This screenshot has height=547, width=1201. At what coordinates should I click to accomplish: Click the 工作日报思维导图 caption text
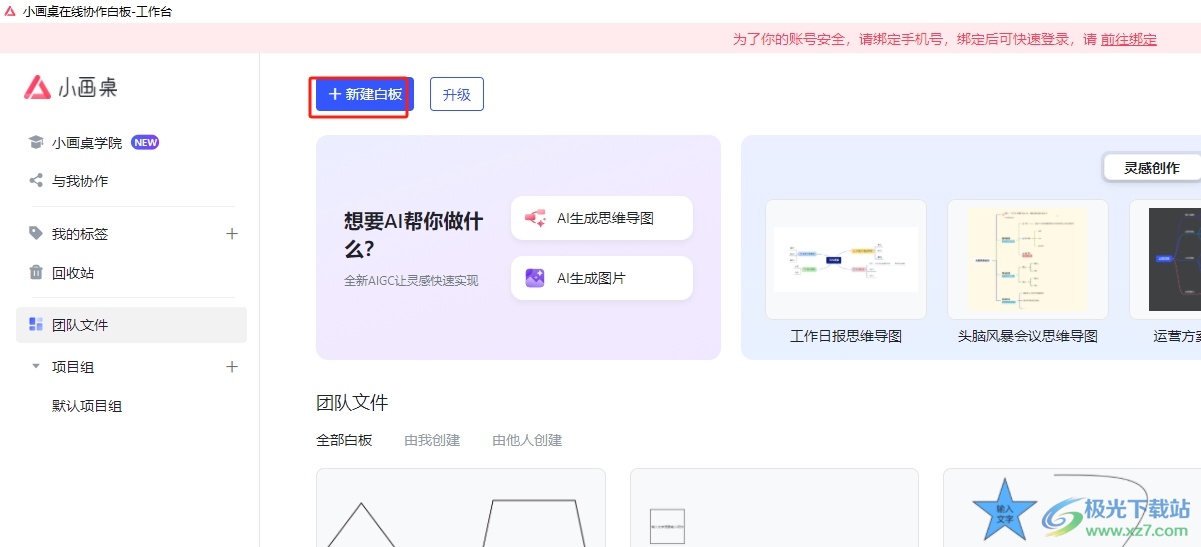846,336
